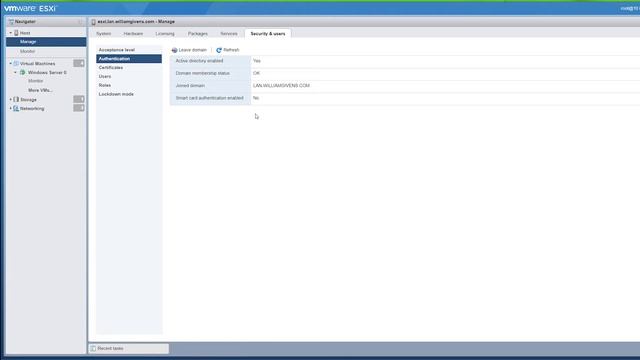This screenshot has height=360, width=640.
Task: Click the host icon in title bar
Action: pos(93,22)
